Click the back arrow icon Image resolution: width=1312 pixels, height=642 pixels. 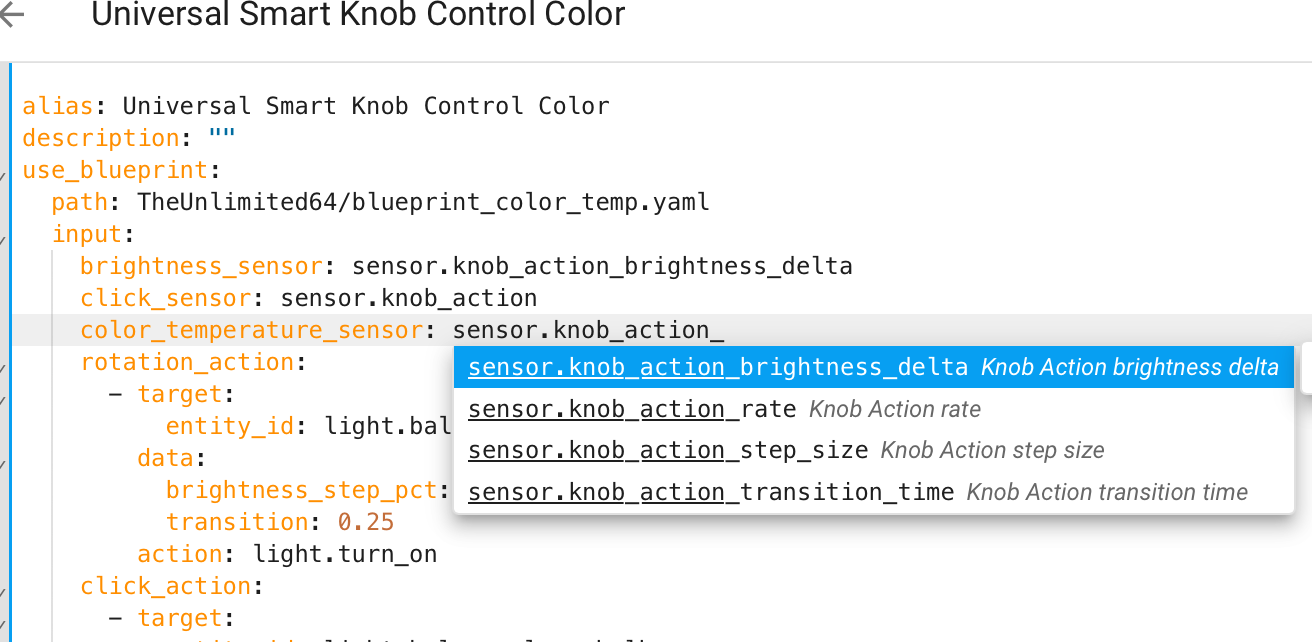[x=12, y=14]
